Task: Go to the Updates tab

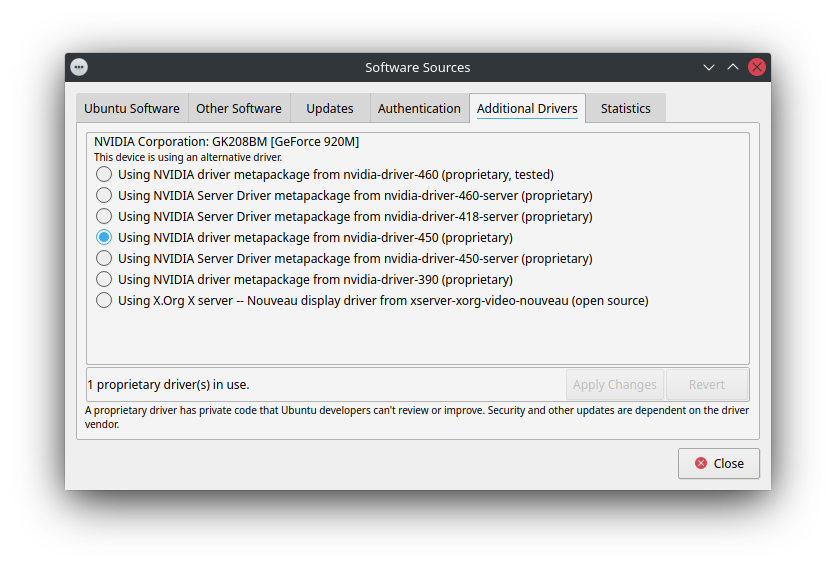Action: click(329, 108)
